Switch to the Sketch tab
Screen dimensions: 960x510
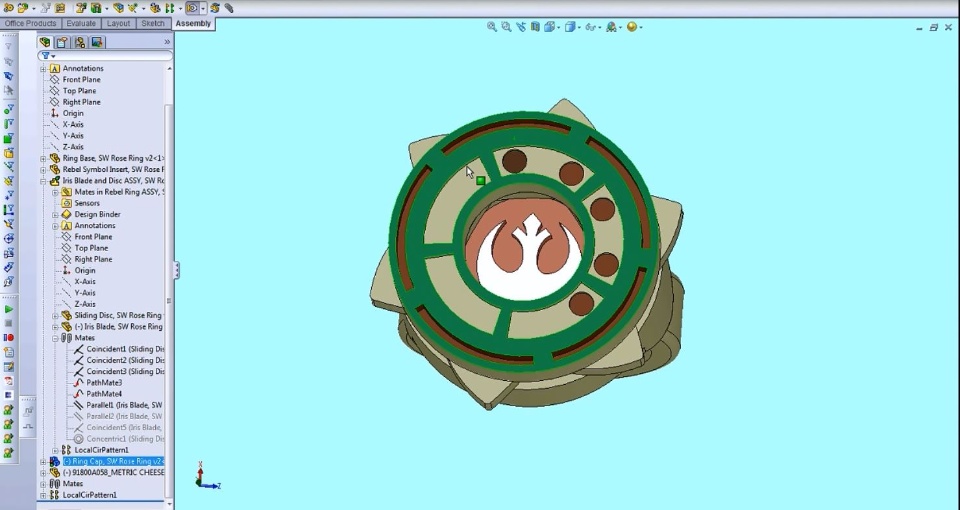(x=152, y=23)
